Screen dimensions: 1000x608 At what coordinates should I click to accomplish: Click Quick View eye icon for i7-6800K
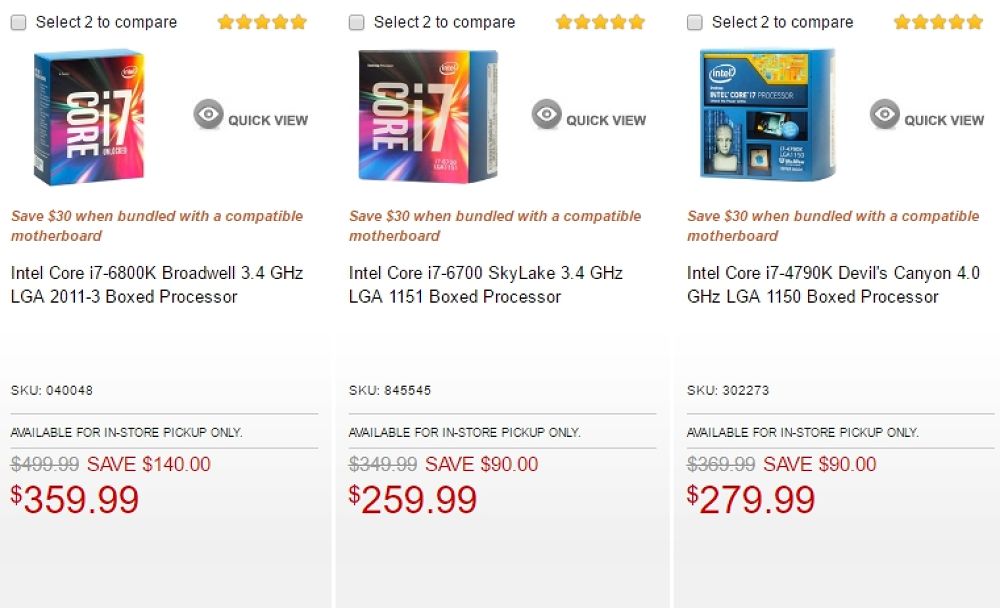tap(208, 115)
